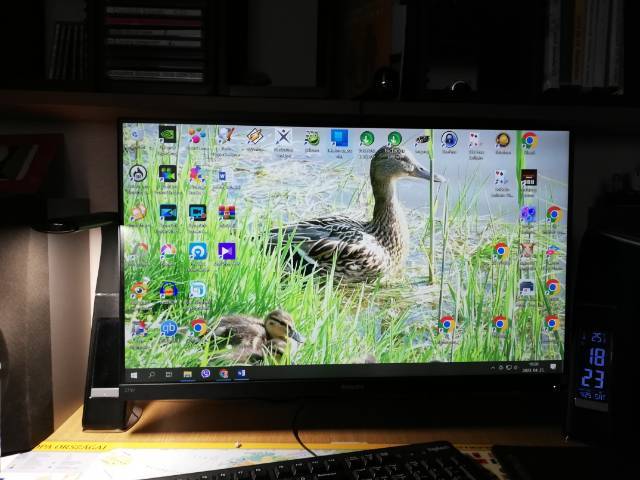Open File Explorer from the taskbar
Viewport: 640px width, 480px height.
pyautogui.click(x=187, y=373)
